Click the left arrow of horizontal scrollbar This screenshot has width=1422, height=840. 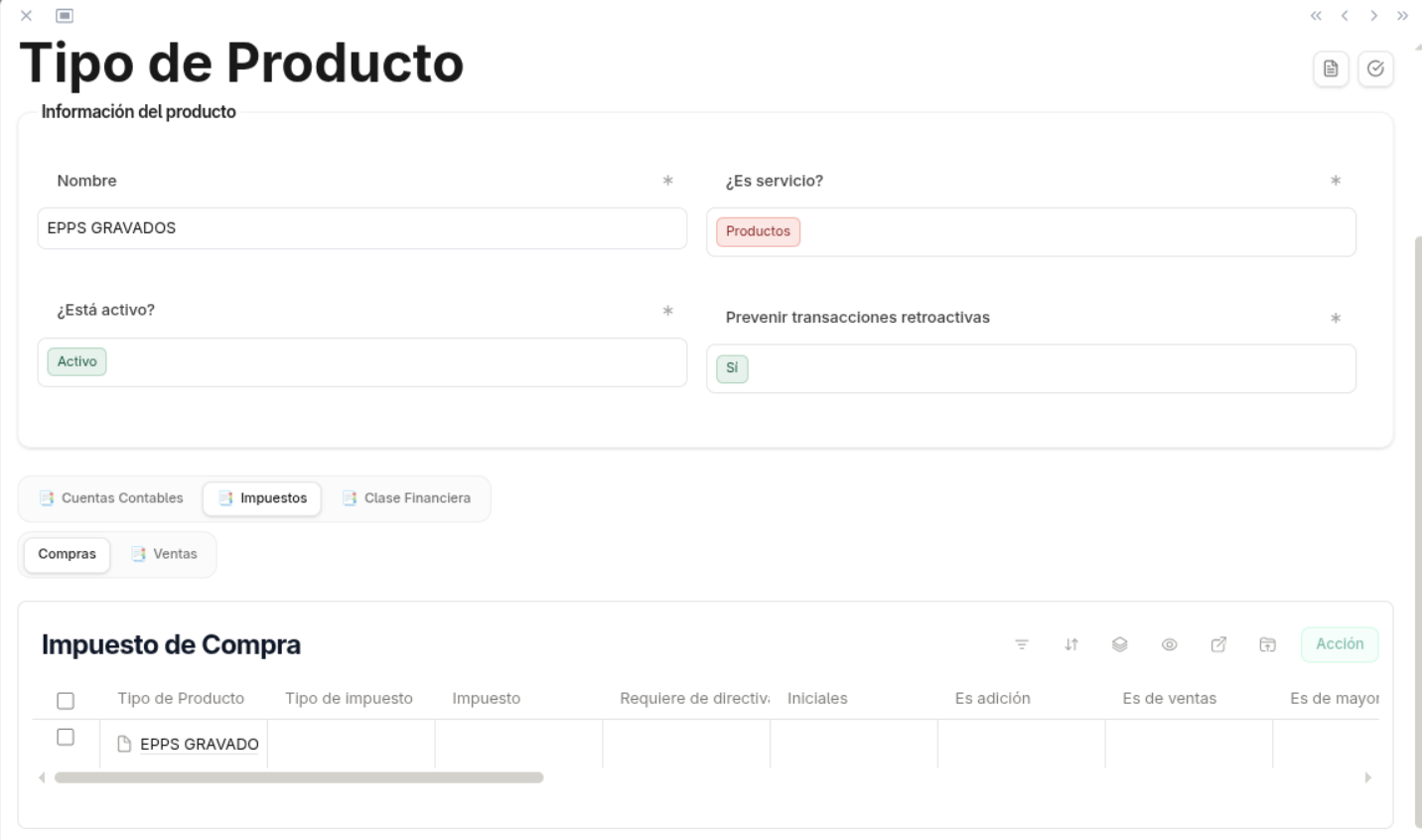click(x=42, y=777)
